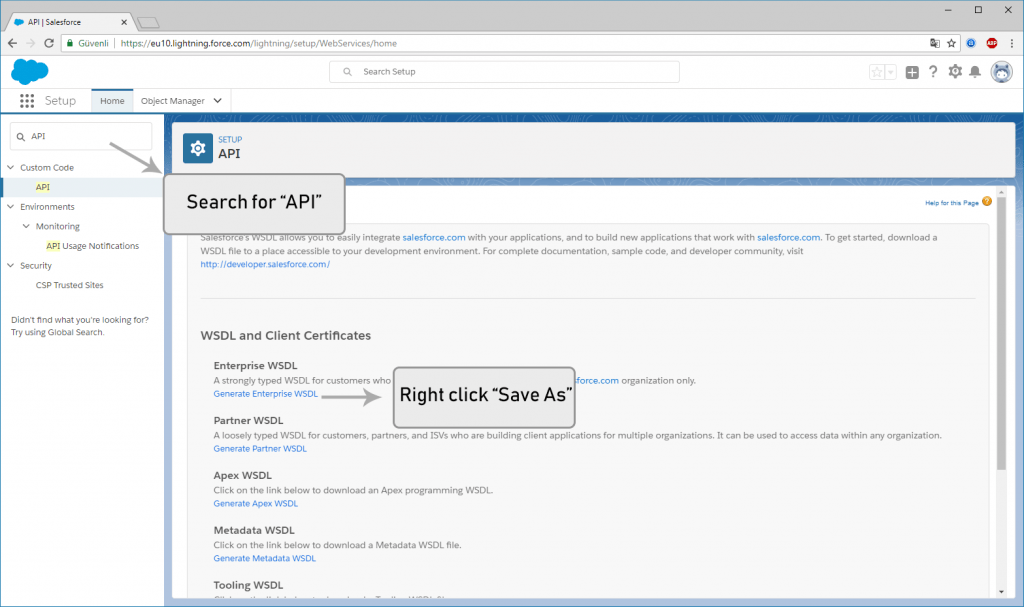Click Generate Partner WSDL link
The height and width of the screenshot is (607, 1024).
260,449
